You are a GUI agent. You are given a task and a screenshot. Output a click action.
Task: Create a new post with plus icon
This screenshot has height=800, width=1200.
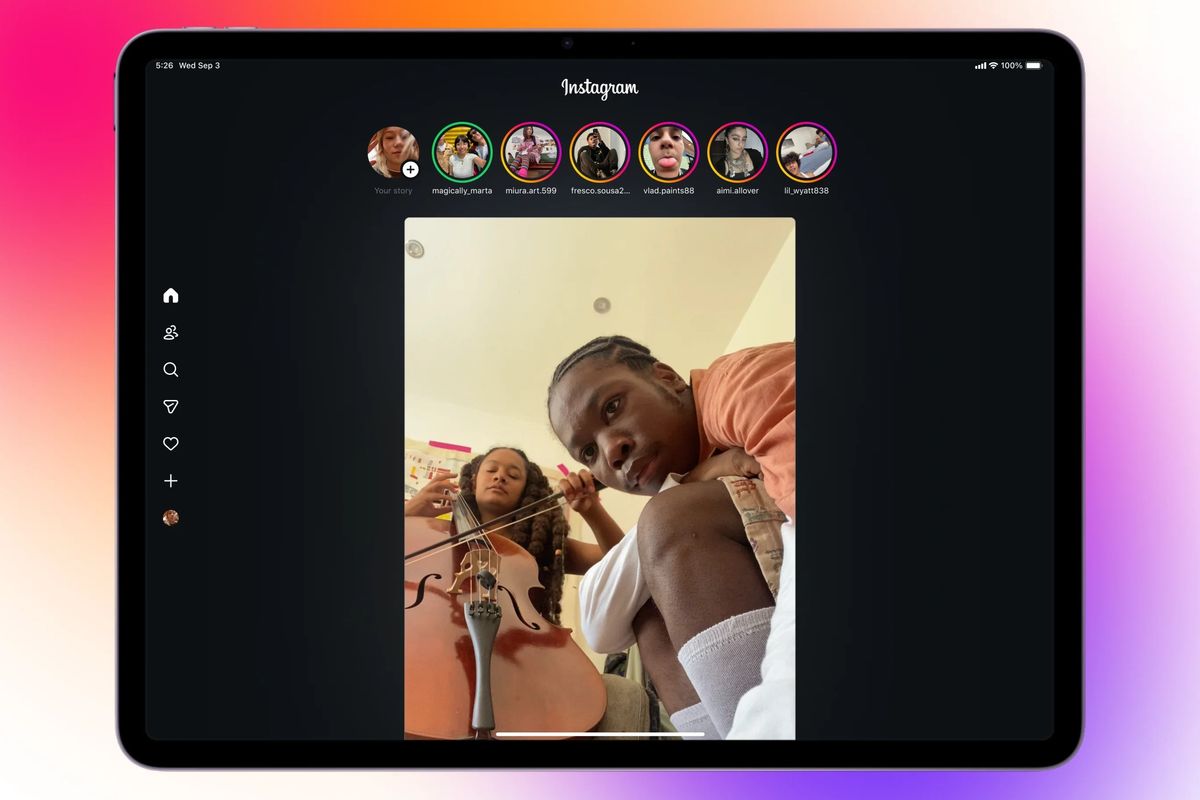[171, 480]
